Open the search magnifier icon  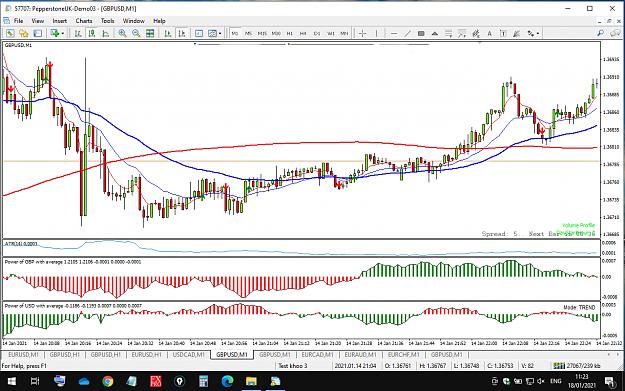pyautogui.click(x=601, y=33)
